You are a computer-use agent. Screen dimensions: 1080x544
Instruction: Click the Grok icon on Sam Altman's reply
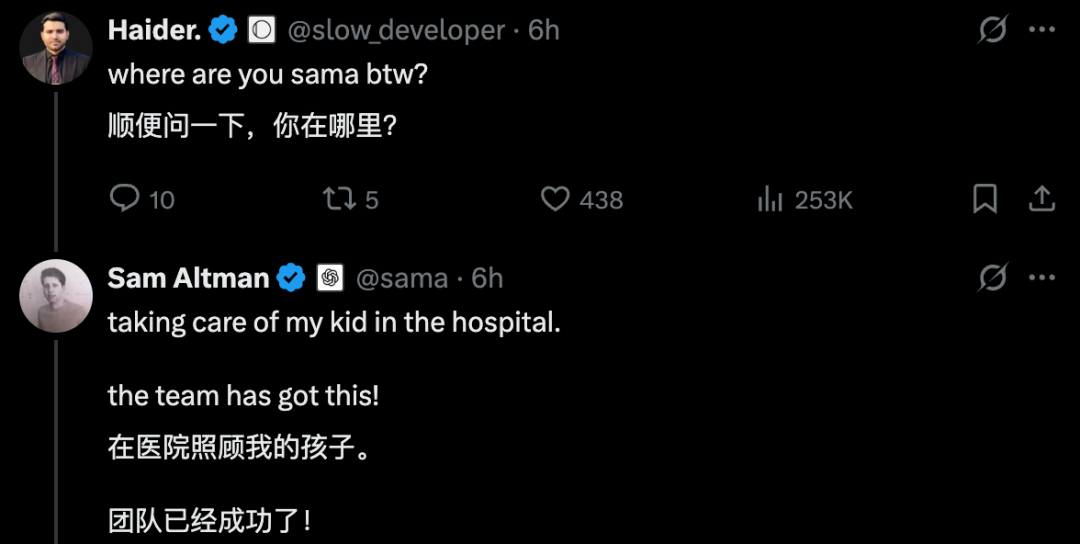point(992,278)
